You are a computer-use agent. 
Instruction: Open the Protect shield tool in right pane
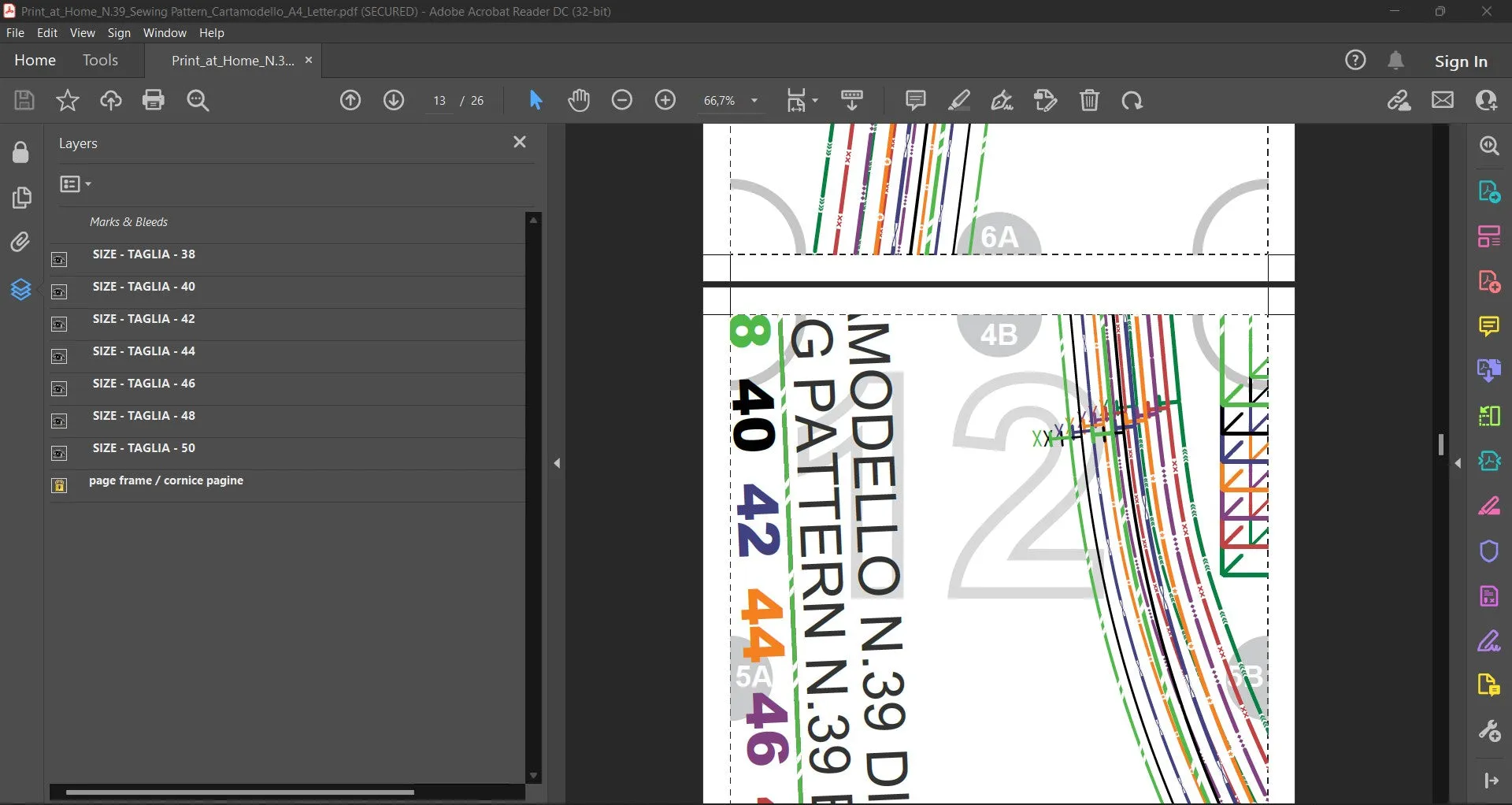(x=1489, y=551)
